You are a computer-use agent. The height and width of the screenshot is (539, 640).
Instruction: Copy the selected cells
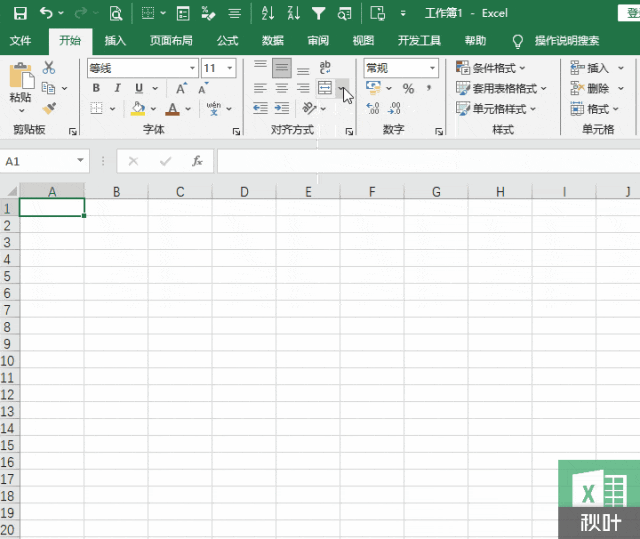point(49,88)
